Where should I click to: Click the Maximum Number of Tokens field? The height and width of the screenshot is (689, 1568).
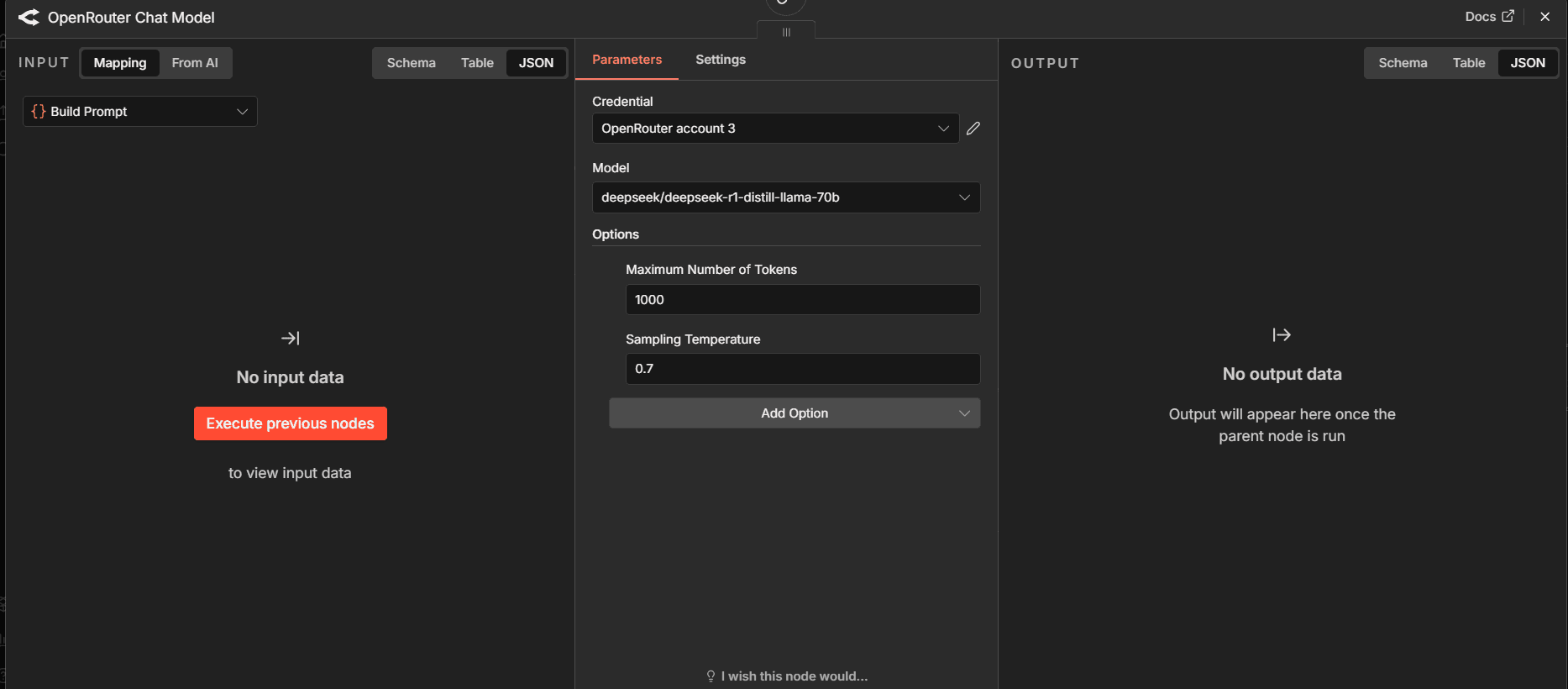(x=803, y=300)
